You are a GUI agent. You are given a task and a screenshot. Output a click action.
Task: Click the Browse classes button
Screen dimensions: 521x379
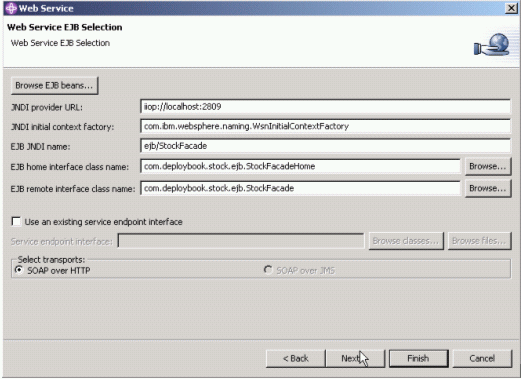pyautogui.click(x=406, y=241)
